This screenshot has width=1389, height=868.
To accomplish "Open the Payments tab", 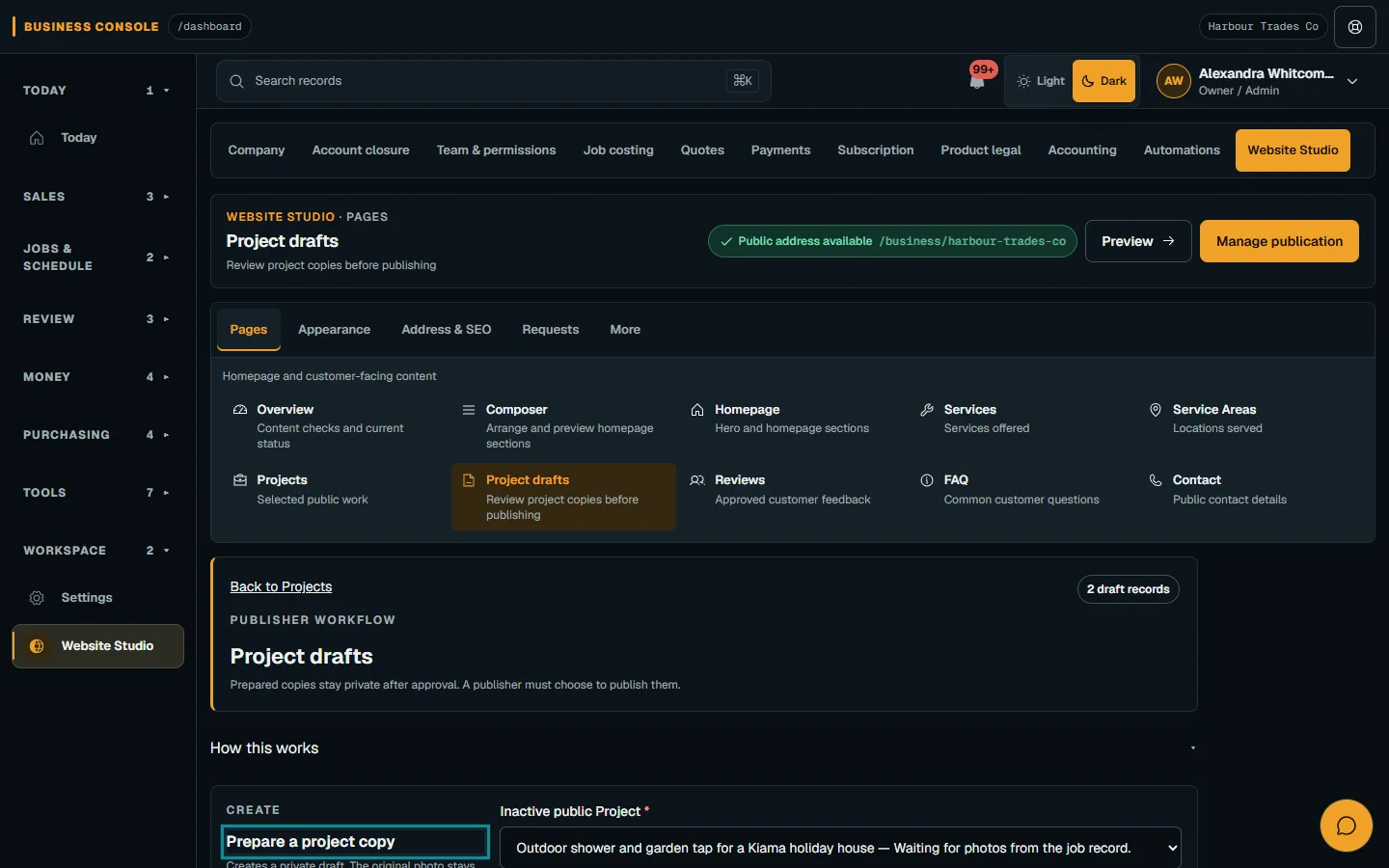I will (x=780, y=150).
